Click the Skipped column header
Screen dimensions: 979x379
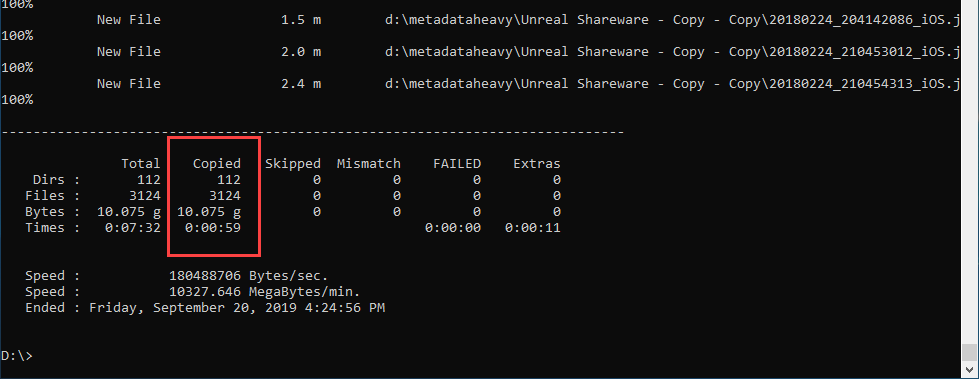coord(292,164)
